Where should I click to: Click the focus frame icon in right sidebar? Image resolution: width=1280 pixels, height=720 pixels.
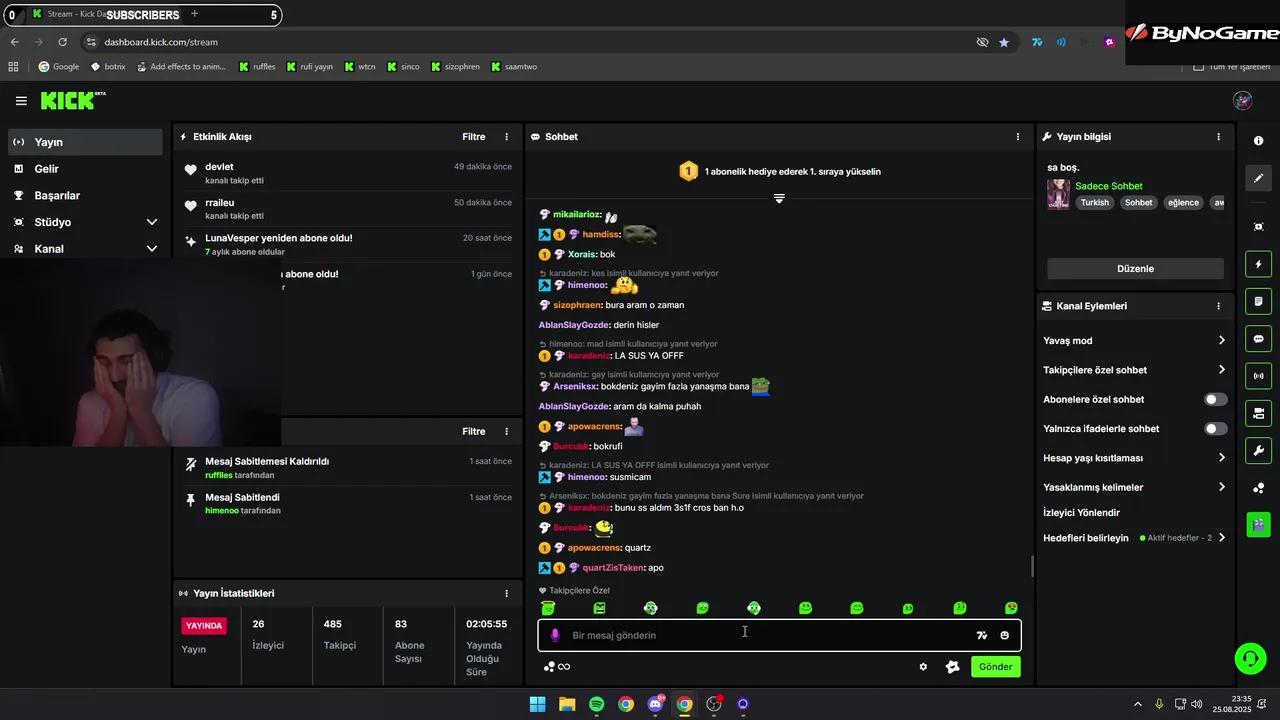[x=1258, y=227]
